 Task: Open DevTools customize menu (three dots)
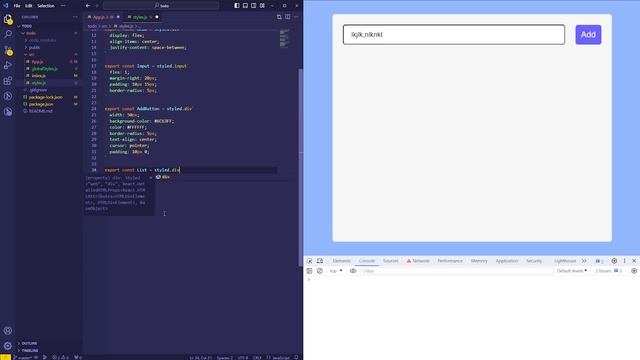tap(624, 261)
